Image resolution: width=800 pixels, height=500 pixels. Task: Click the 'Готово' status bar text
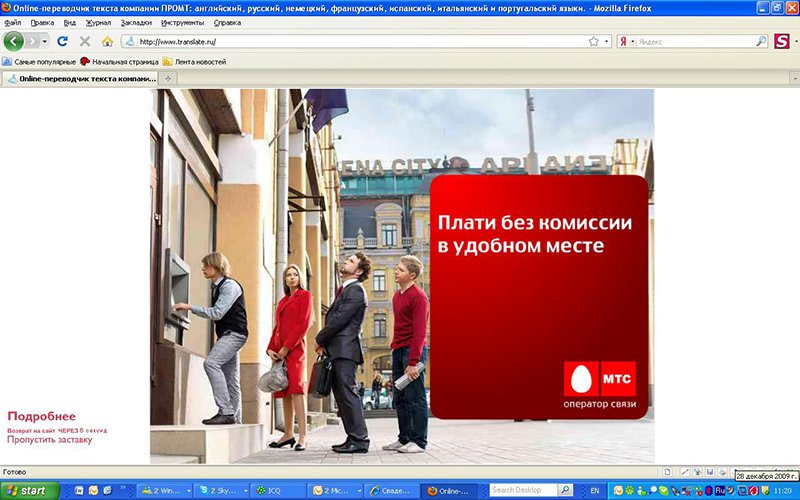[x=14, y=472]
